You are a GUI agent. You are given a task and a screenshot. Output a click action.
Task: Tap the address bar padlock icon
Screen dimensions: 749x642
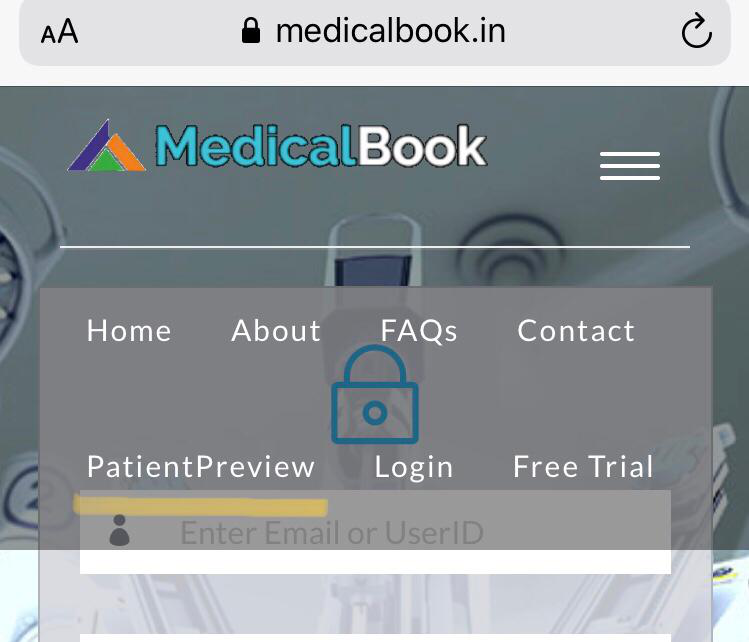pyautogui.click(x=251, y=31)
